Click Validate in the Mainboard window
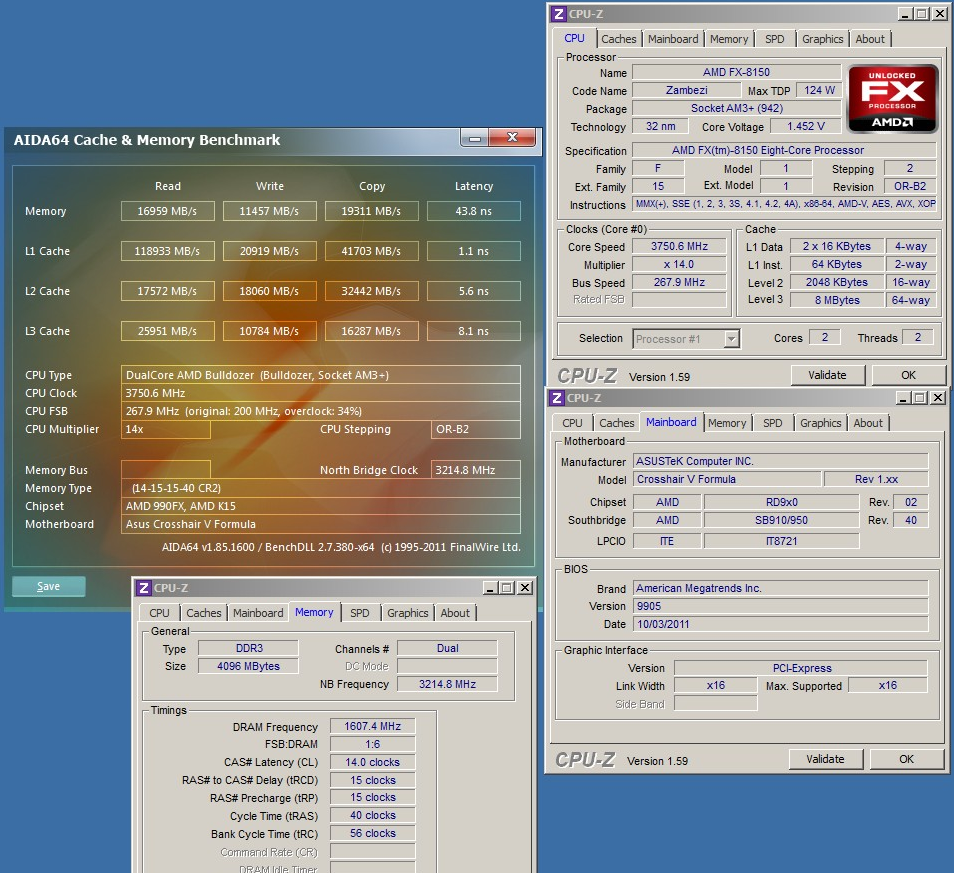 tap(826, 759)
